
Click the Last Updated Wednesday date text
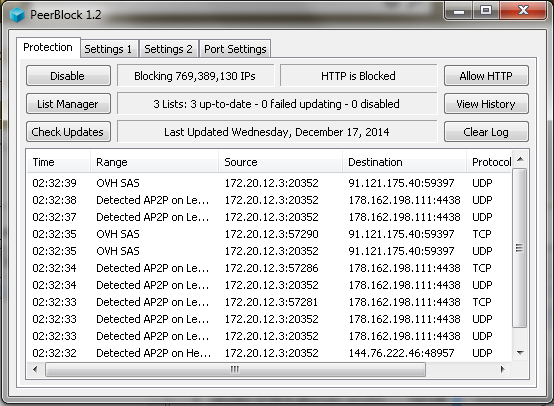coord(277,132)
